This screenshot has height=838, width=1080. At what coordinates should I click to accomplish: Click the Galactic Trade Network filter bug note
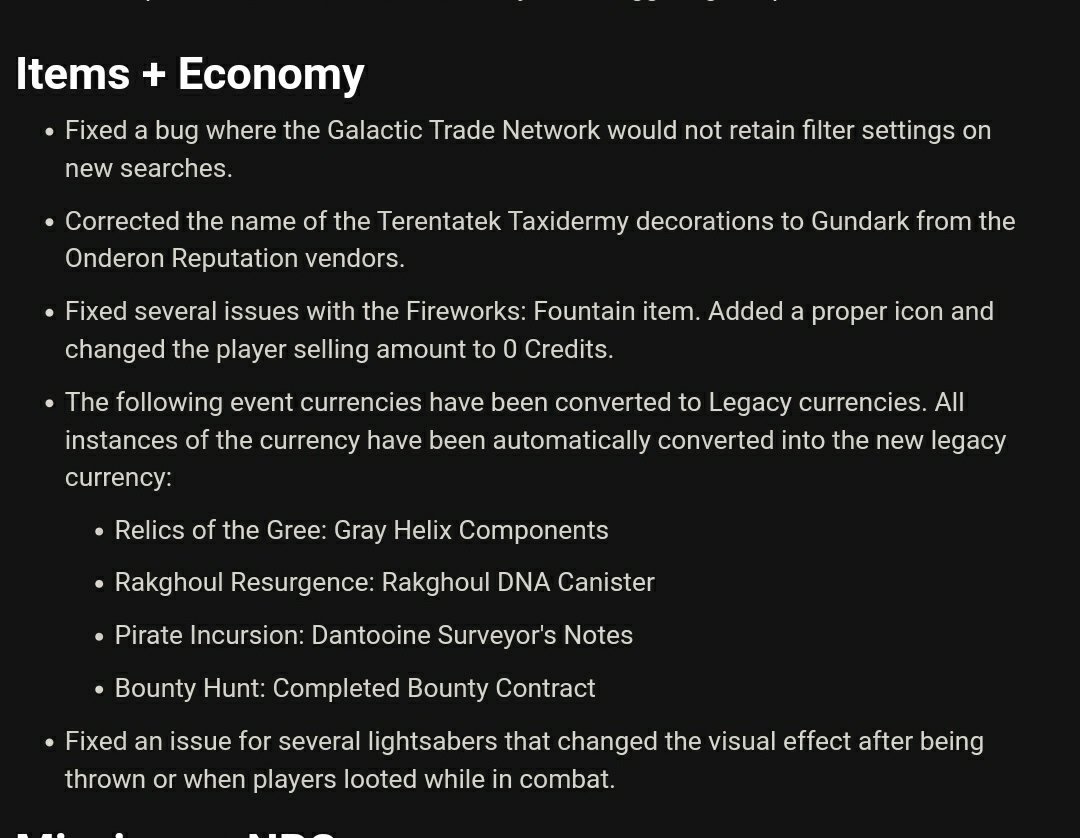[527, 149]
